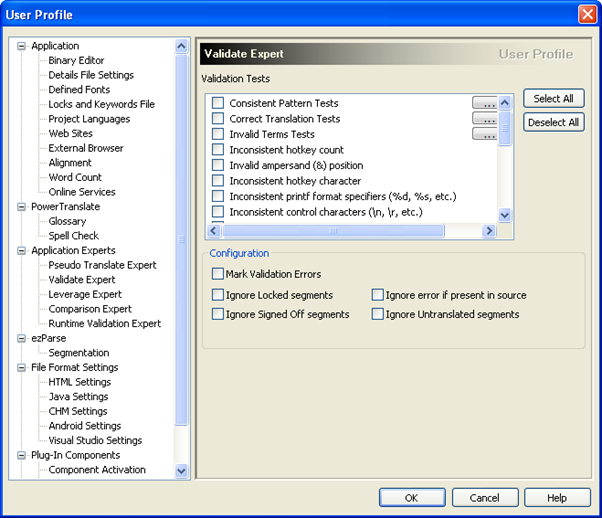Viewport: 602px width, 518px height.
Task: Check Inconsistent control characters test
Action: [x=218, y=212]
